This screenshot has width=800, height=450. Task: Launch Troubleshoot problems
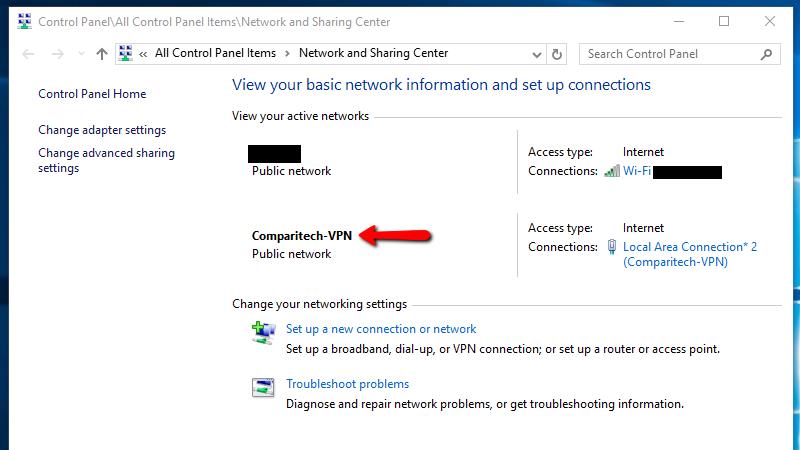tap(347, 384)
